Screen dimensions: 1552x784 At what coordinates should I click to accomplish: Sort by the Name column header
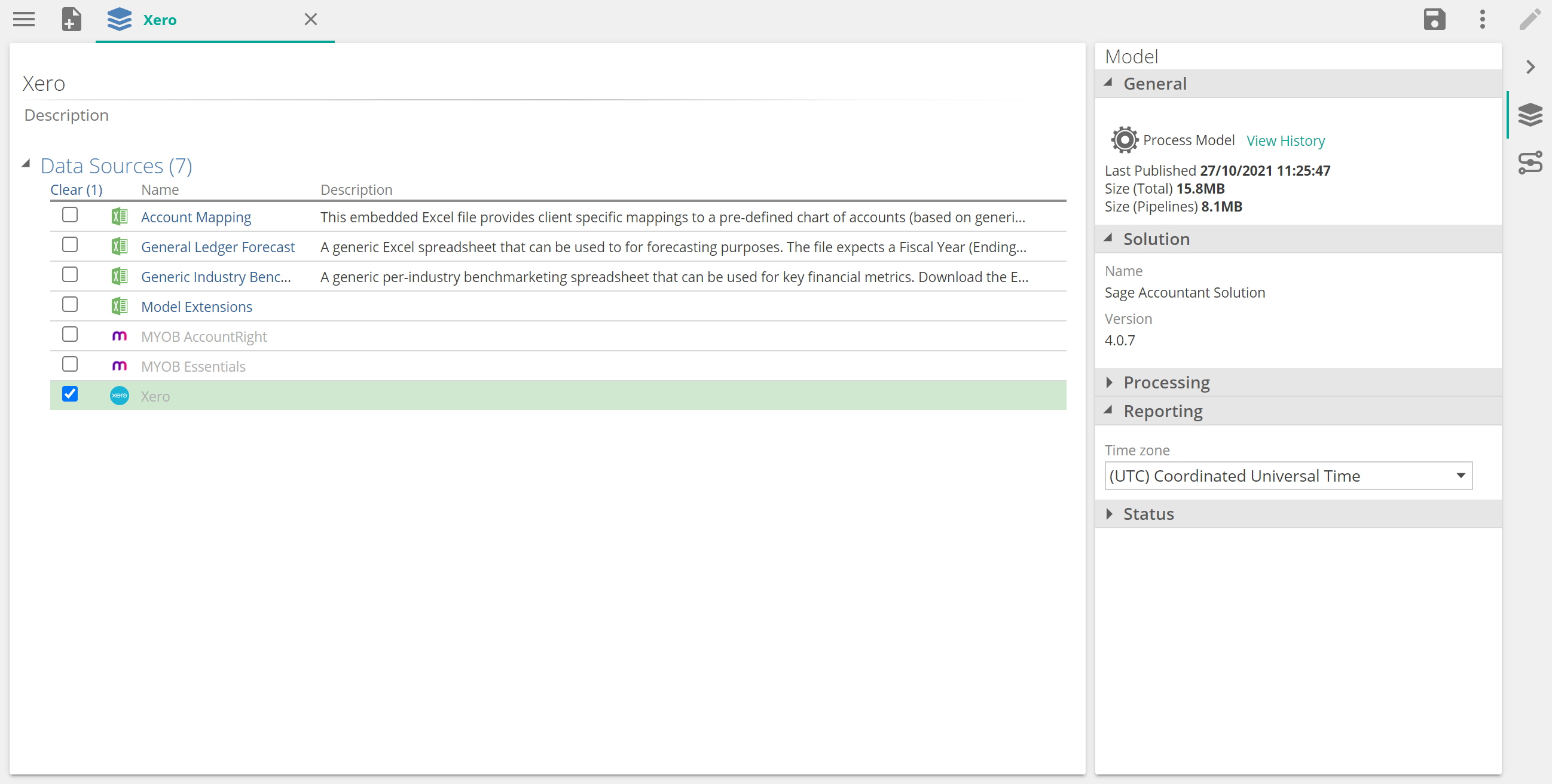(x=160, y=189)
